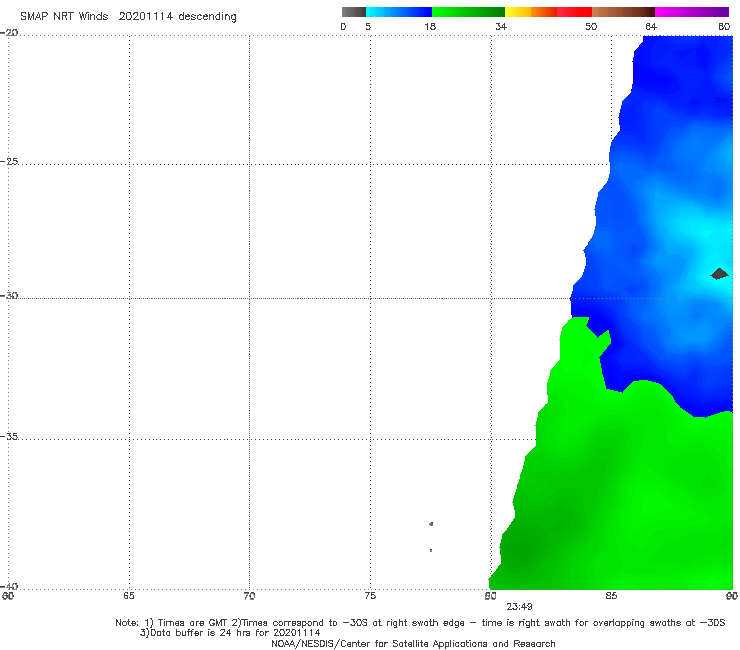Click the latitude label '-30'
Image resolution: width=740 pixels, height=650 pixels.
pos(9,295)
